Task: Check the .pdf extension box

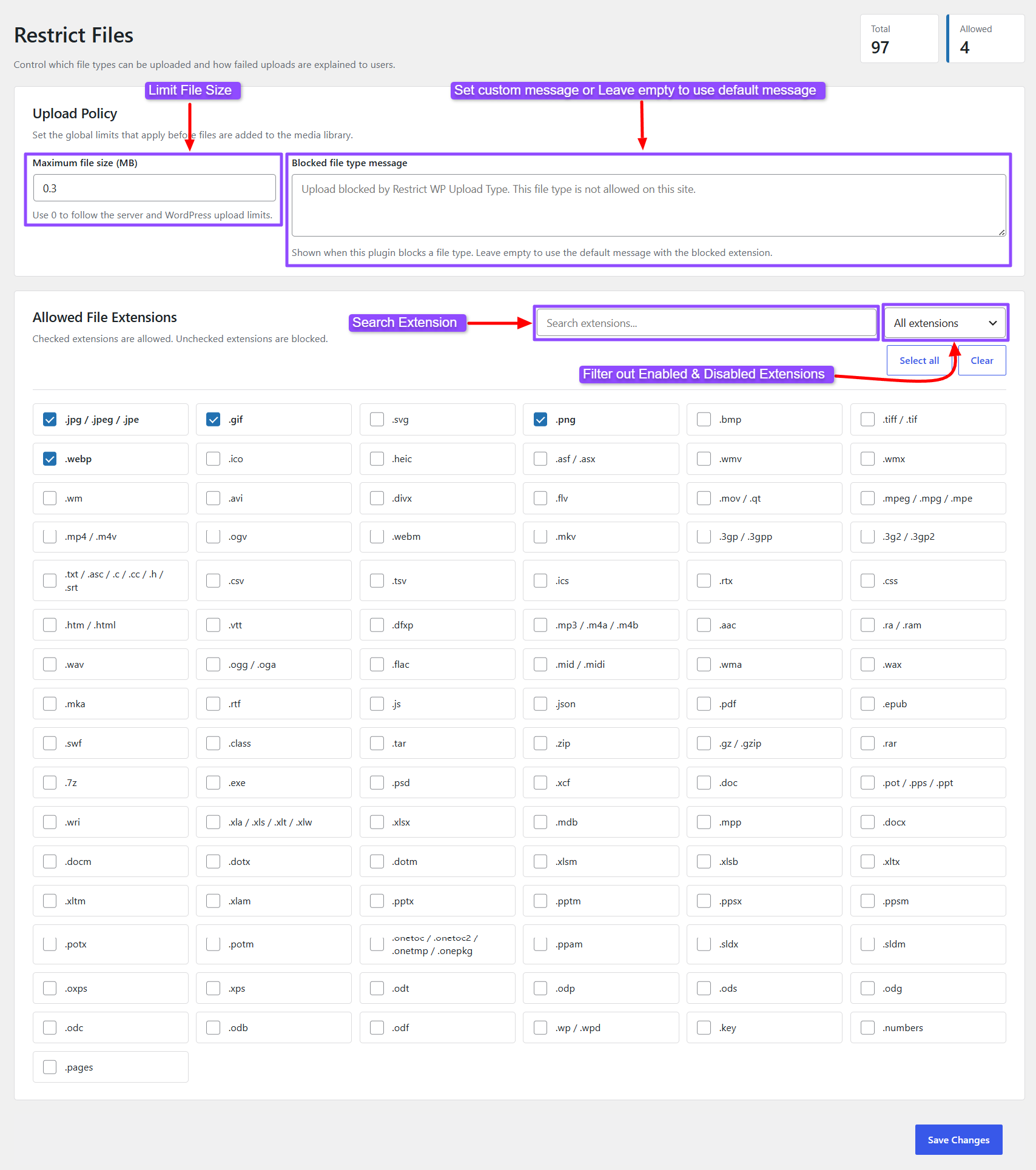Action: [x=704, y=704]
